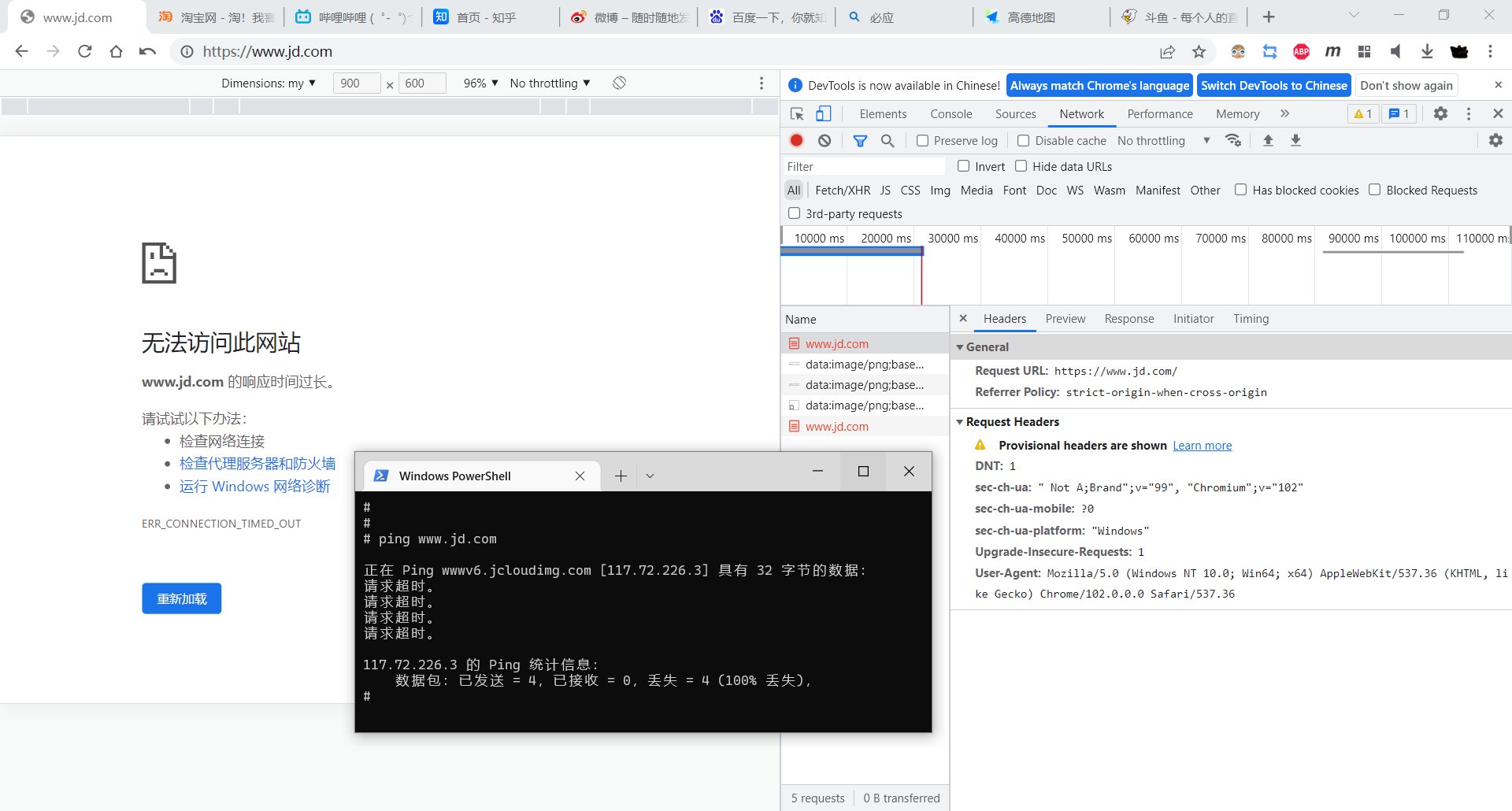Switch to the Console tab
Screen dimensions: 1512x811
pyautogui.click(x=951, y=113)
